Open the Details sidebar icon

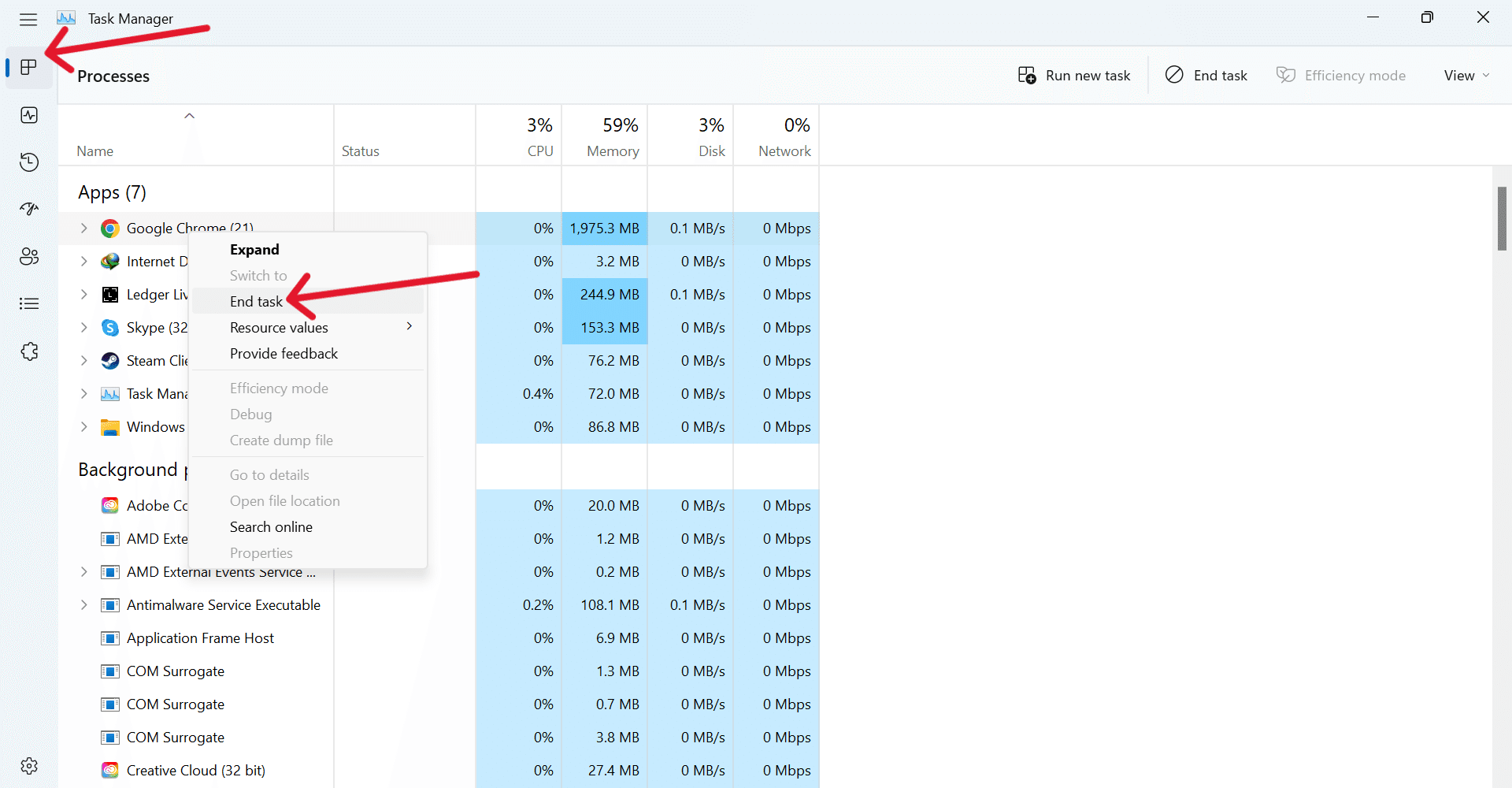pos(29,303)
